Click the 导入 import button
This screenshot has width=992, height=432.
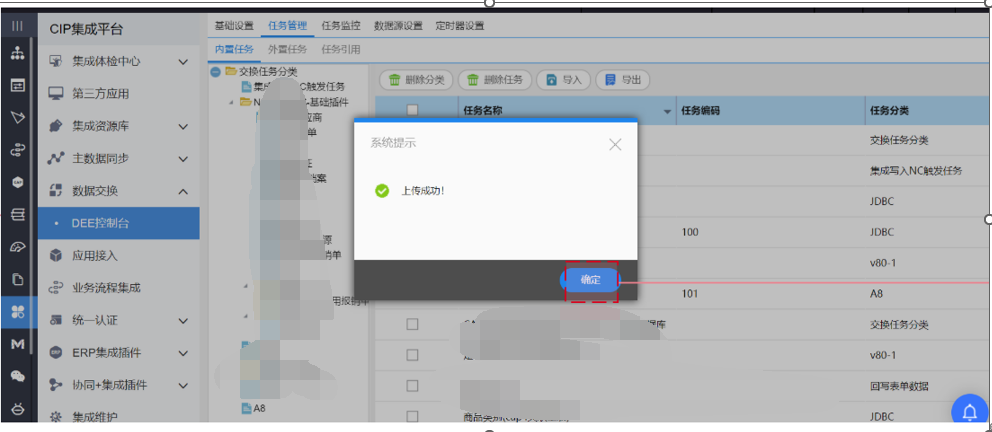point(563,80)
